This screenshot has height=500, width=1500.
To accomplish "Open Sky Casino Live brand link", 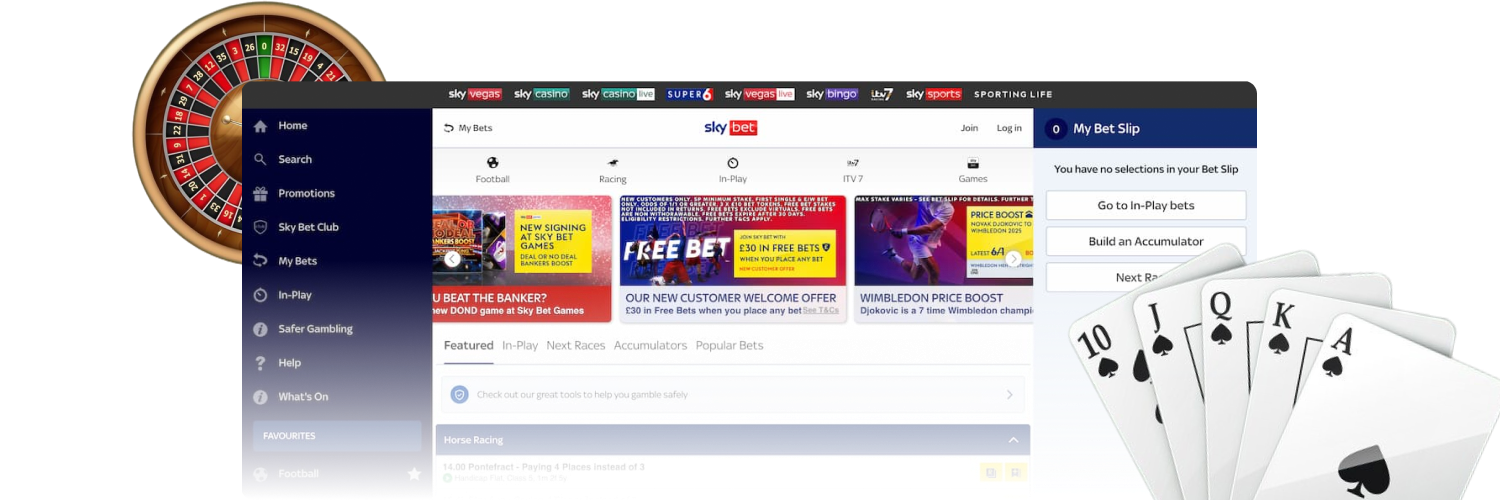I will pos(618,94).
